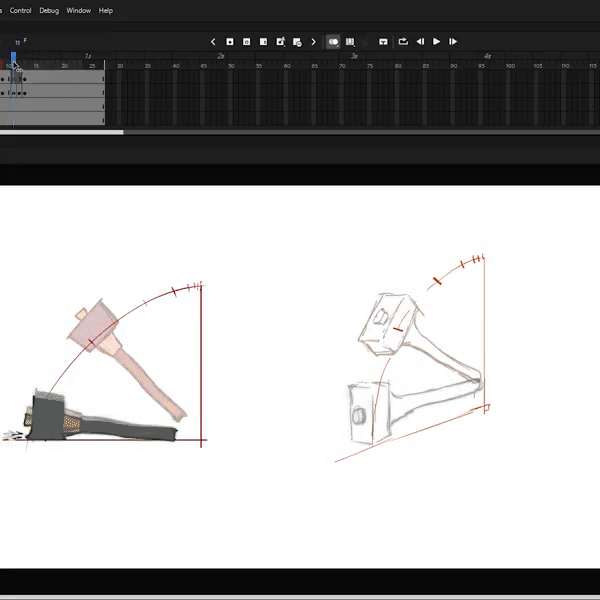Step forward one frame
This screenshot has height=600, width=600.
pyautogui.click(x=453, y=42)
